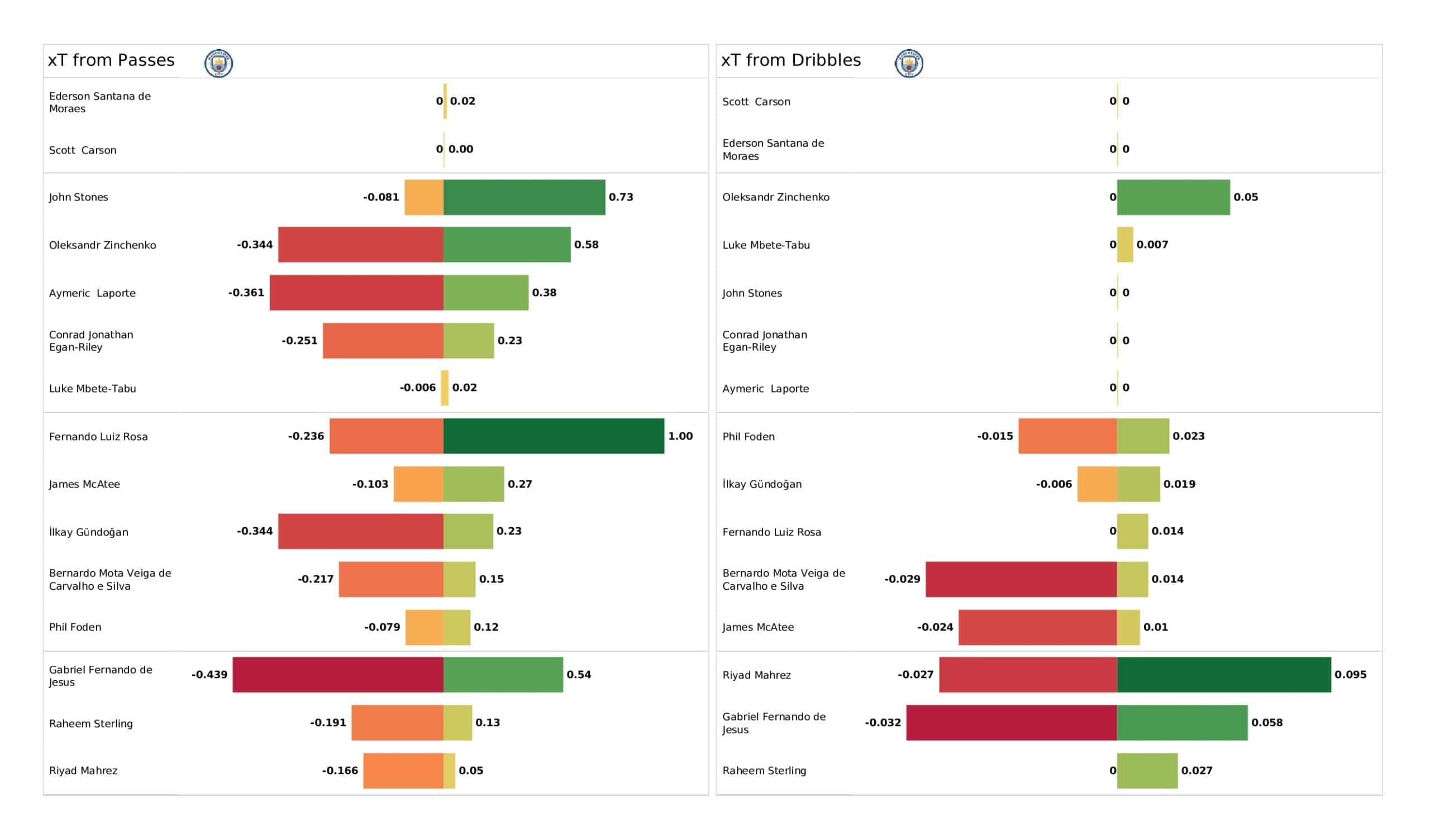
Task: Click John Stones's green 0.73 passes bar
Action: (x=525, y=197)
